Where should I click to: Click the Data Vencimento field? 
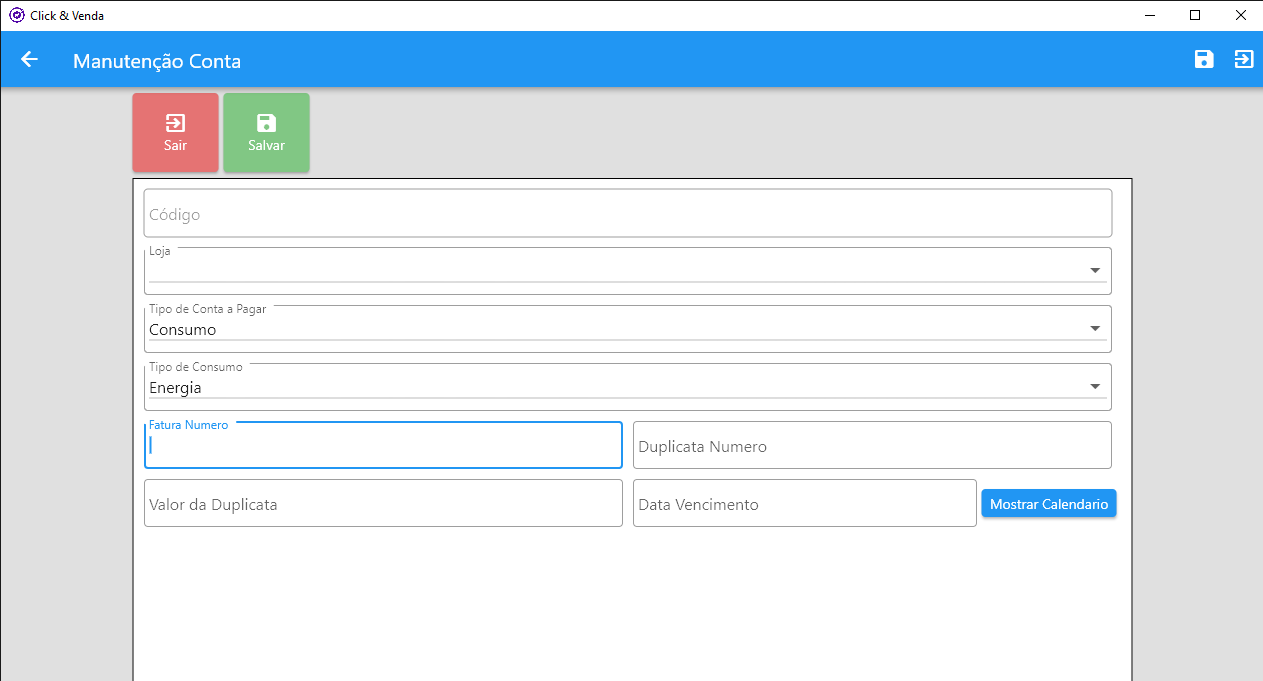click(804, 504)
